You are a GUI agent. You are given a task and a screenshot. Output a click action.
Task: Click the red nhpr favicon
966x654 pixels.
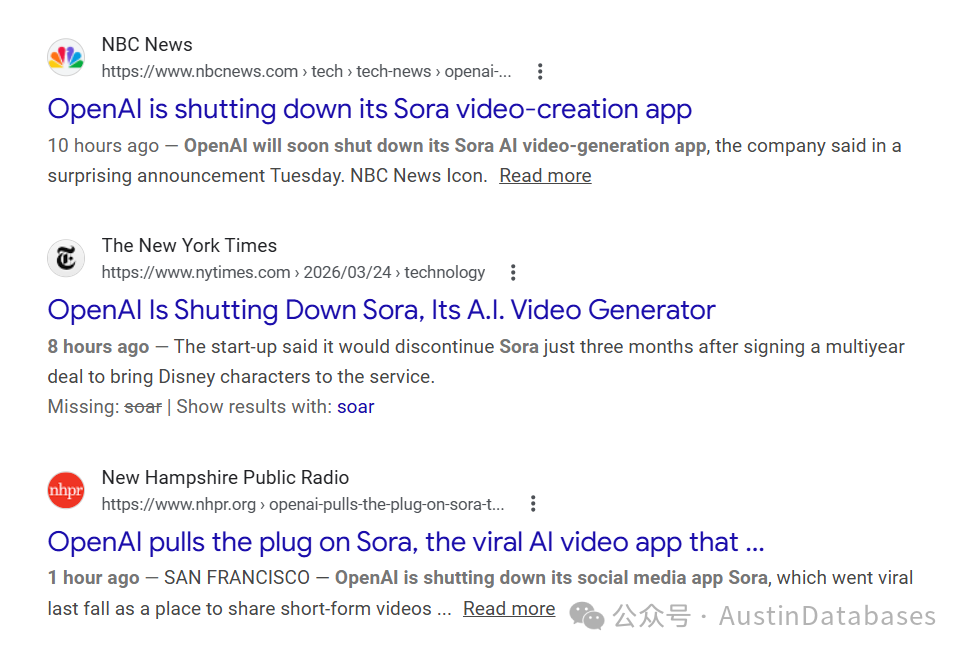66,490
